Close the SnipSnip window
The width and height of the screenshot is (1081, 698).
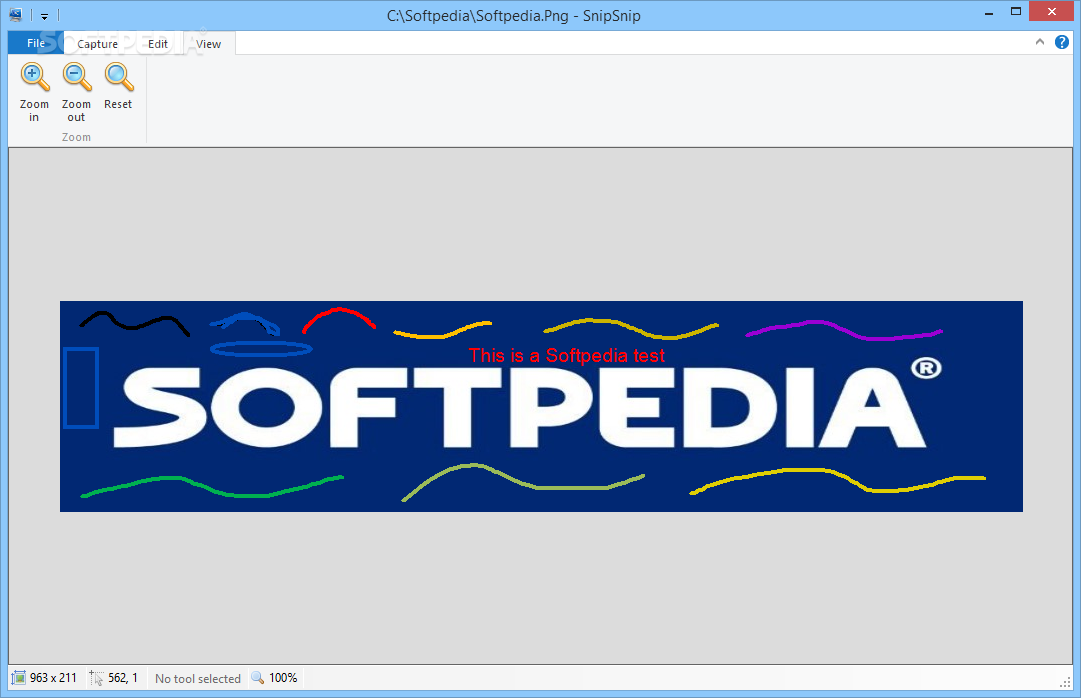click(1051, 12)
